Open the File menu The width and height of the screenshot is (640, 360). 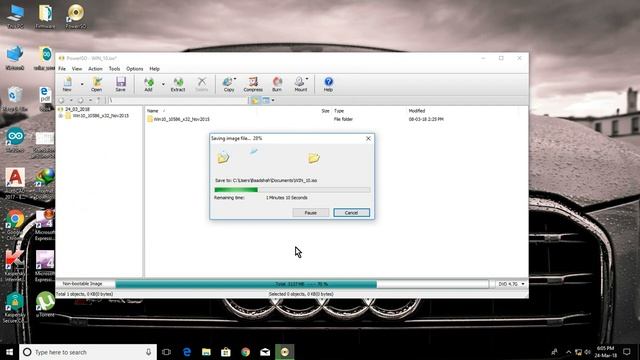62,69
